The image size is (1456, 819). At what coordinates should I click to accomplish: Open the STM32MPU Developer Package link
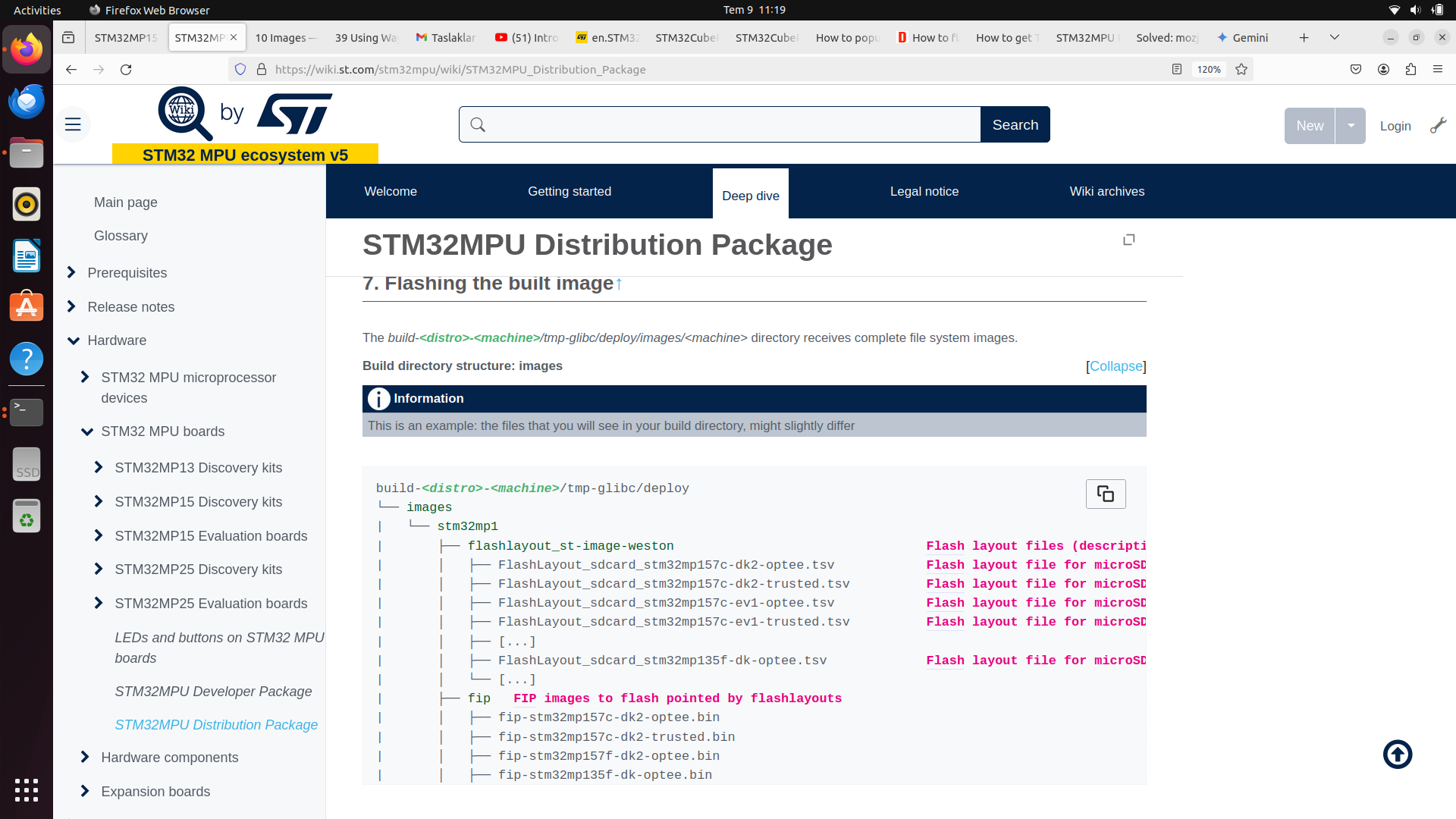[x=213, y=692]
